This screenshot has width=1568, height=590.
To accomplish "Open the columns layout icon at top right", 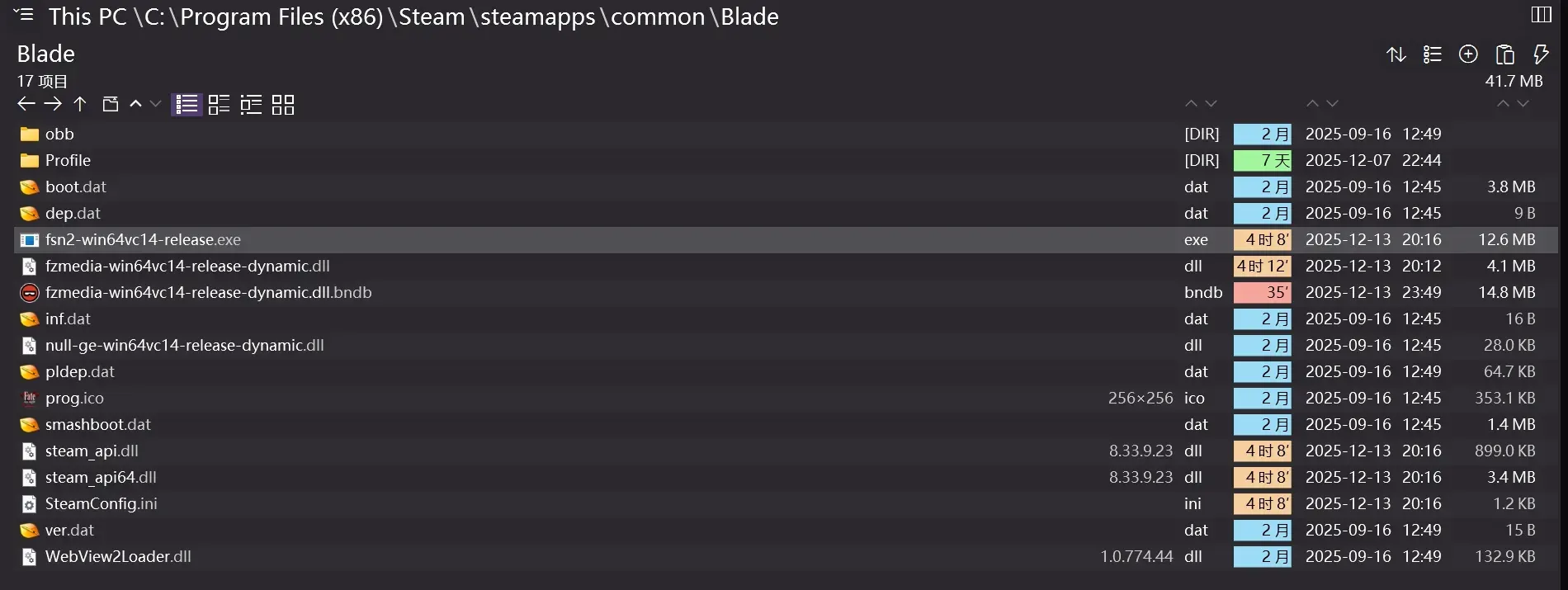I will [1541, 14].
